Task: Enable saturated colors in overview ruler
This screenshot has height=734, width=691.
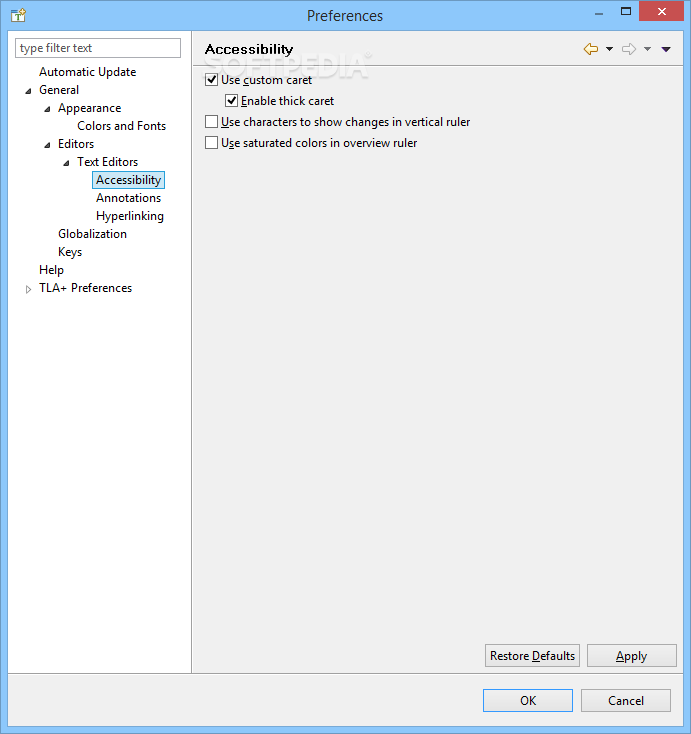Action: point(212,142)
